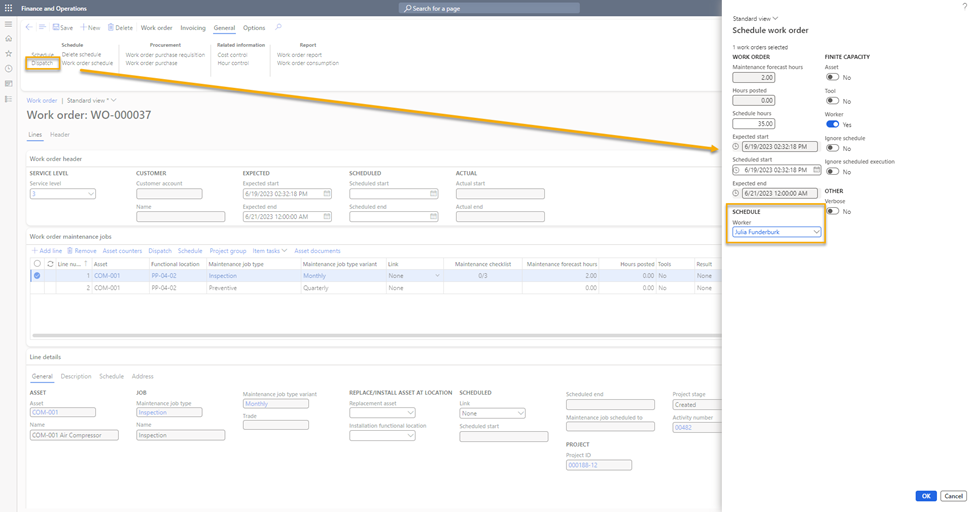This screenshot has height=512, width=974.
Task: Expand the Item tasks menu
Action: coord(270,251)
